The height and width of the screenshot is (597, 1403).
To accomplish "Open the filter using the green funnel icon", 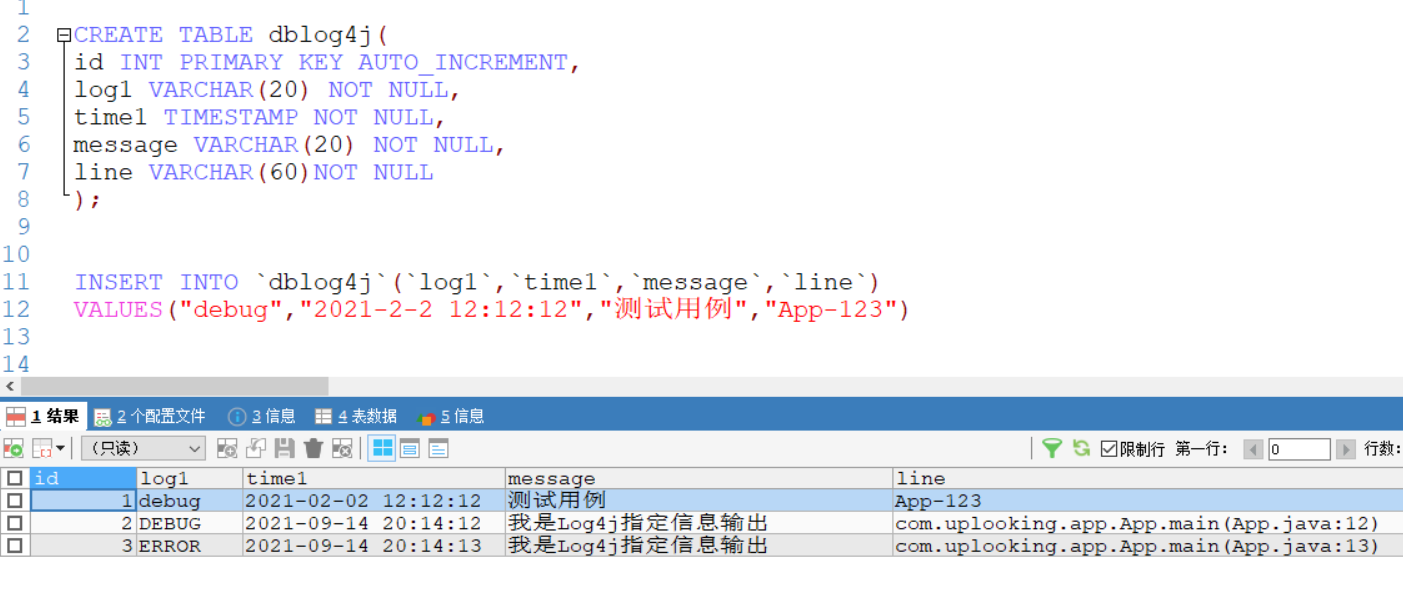I will [x=1053, y=448].
